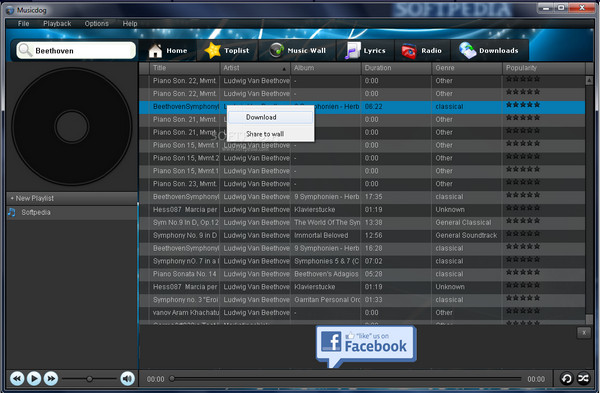This screenshot has width=600, height=393.
Task: Click the Radio icon
Action: click(x=409, y=51)
